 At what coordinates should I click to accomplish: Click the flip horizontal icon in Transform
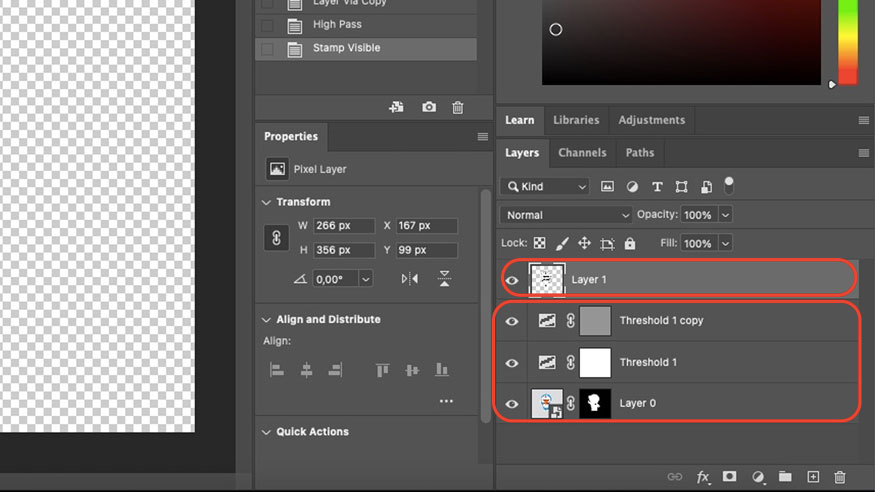click(x=410, y=279)
